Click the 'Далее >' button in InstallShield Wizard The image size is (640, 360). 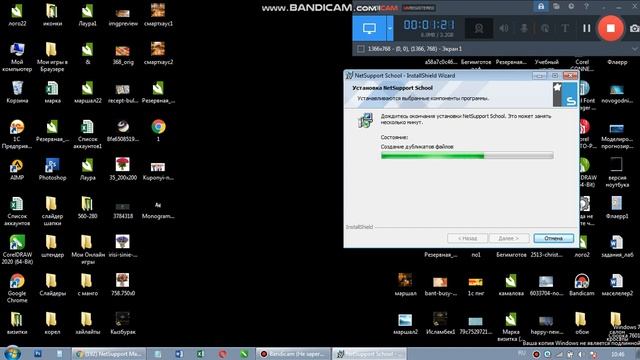(x=509, y=238)
